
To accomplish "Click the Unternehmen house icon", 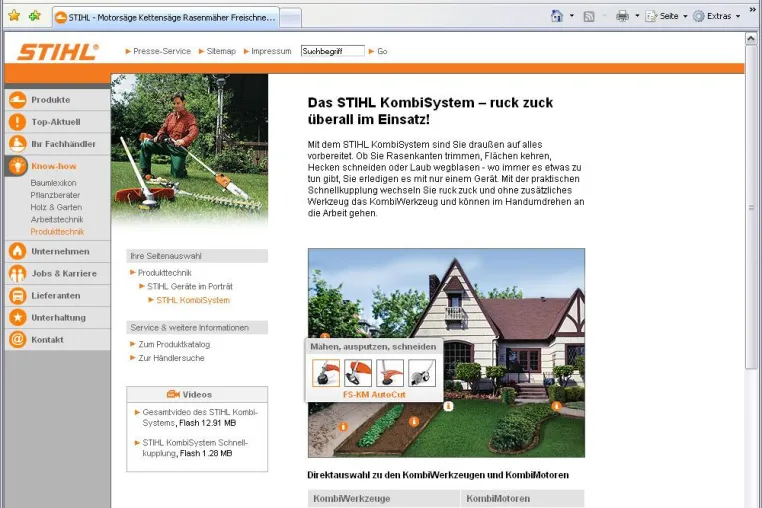I will [x=17, y=251].
